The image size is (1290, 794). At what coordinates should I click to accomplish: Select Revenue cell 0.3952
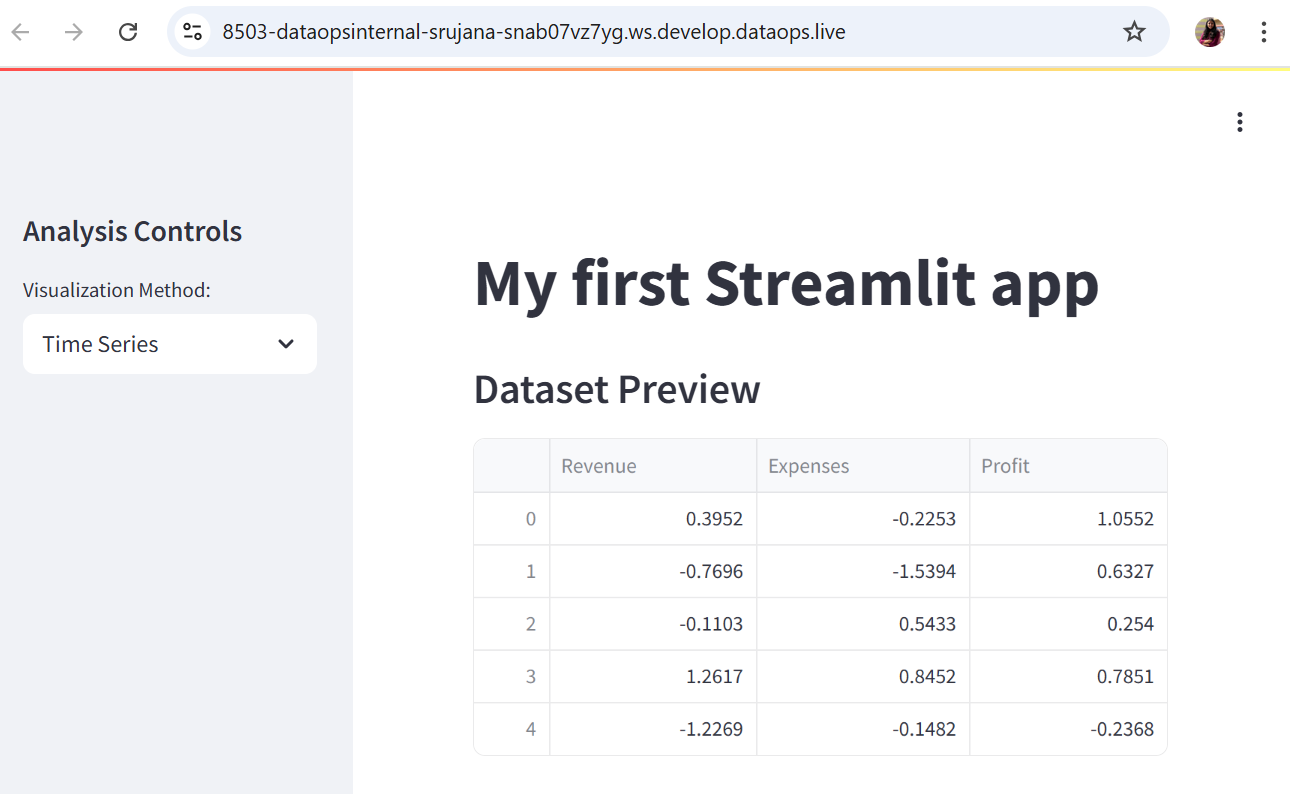[653, 519]
